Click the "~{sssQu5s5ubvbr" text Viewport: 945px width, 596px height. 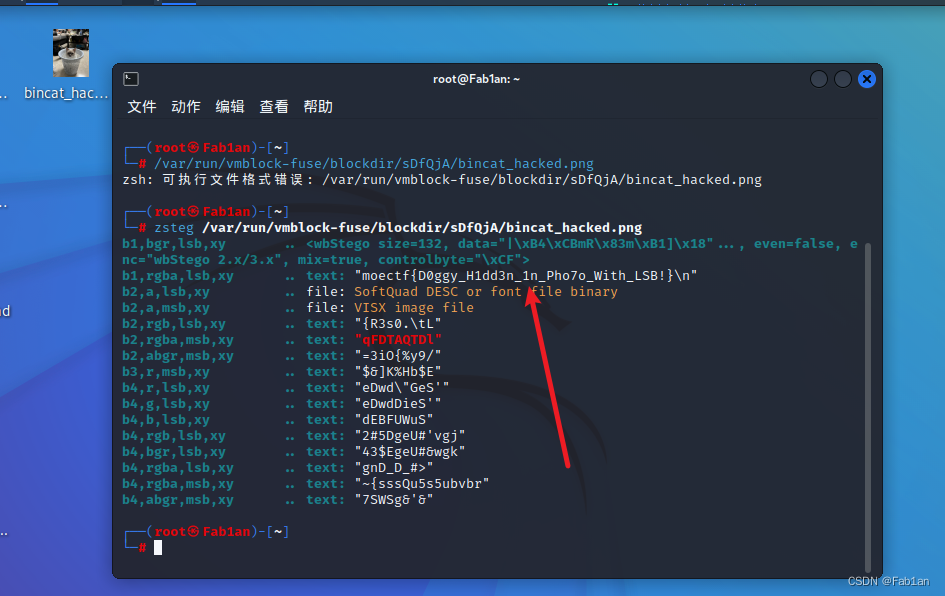[422, 483]
